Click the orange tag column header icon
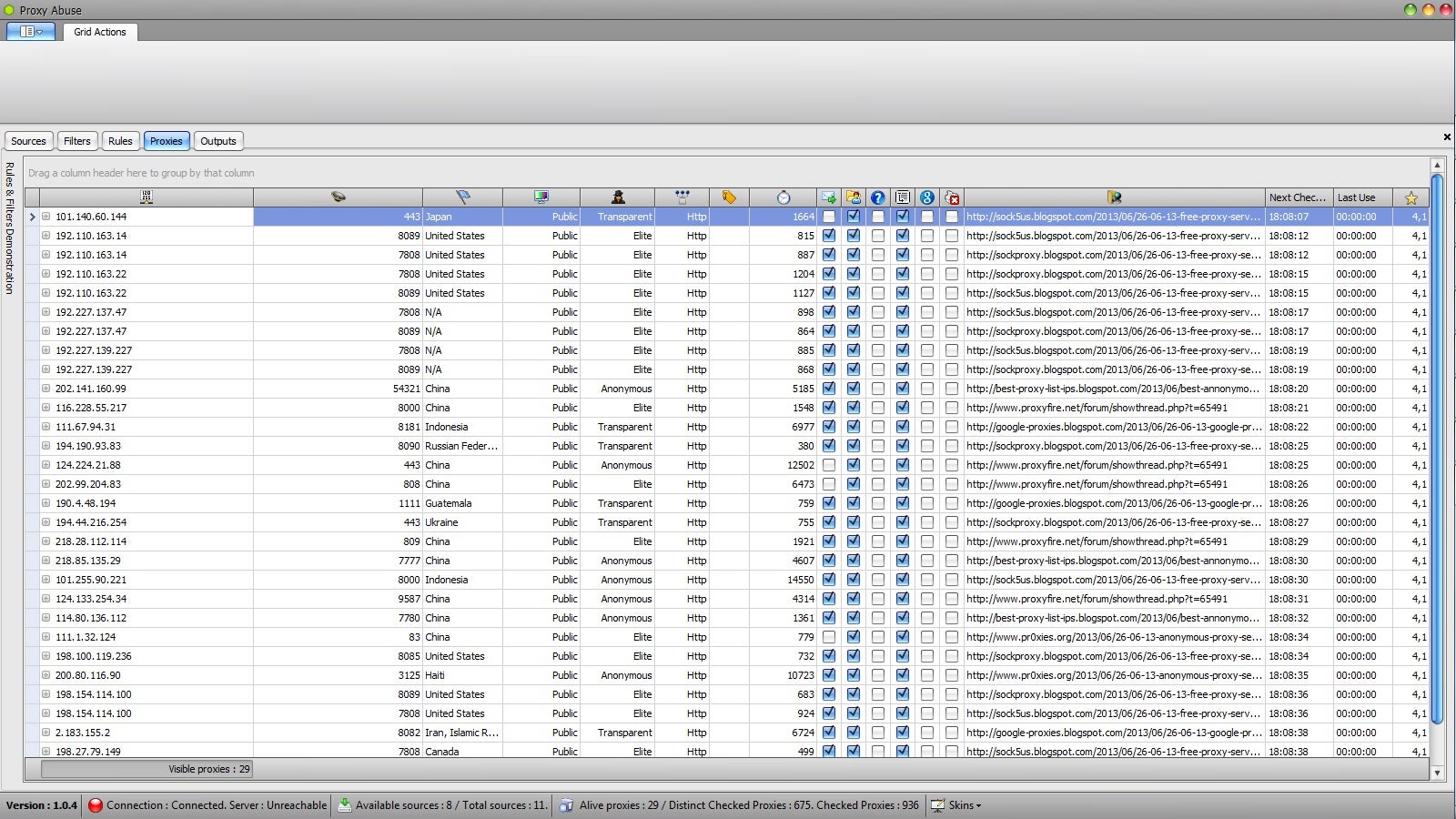Viewport: 1456px width, 819px height. pyautogui.click(x=729, y=197)
